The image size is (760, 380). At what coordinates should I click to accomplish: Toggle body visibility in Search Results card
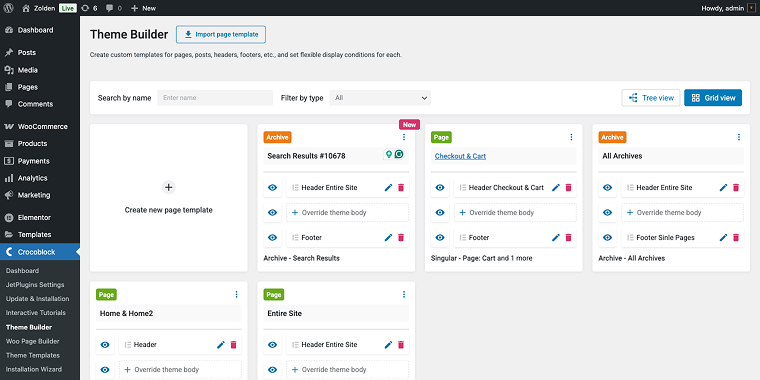[272, 212]
